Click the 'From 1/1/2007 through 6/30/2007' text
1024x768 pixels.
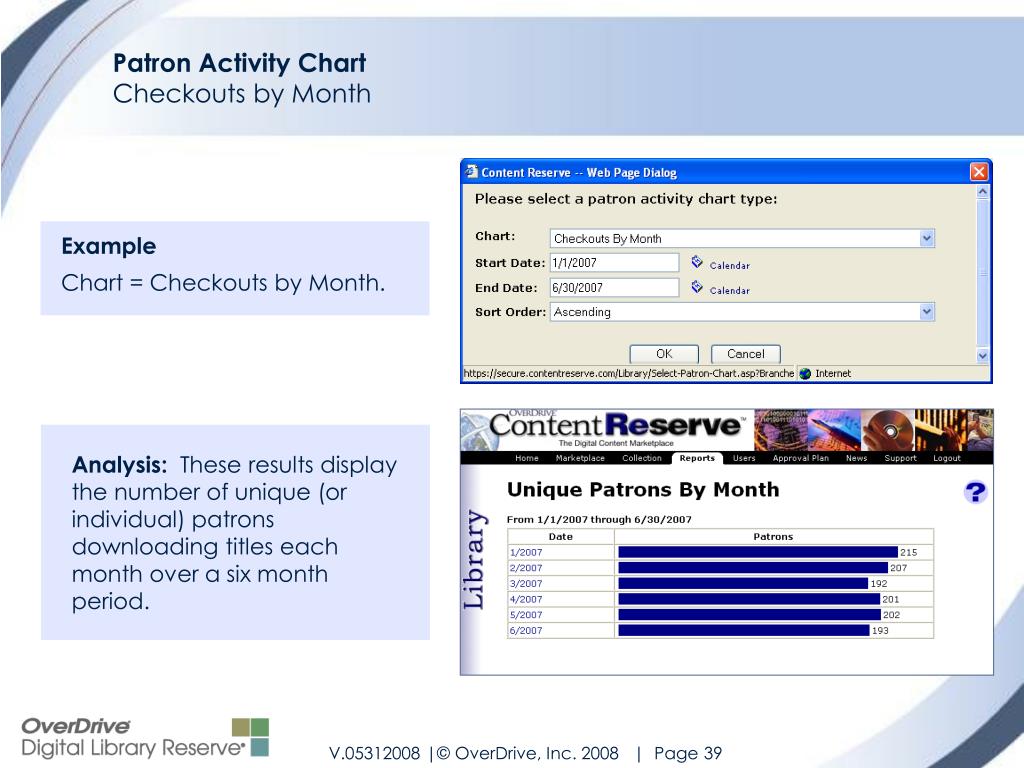599,520
